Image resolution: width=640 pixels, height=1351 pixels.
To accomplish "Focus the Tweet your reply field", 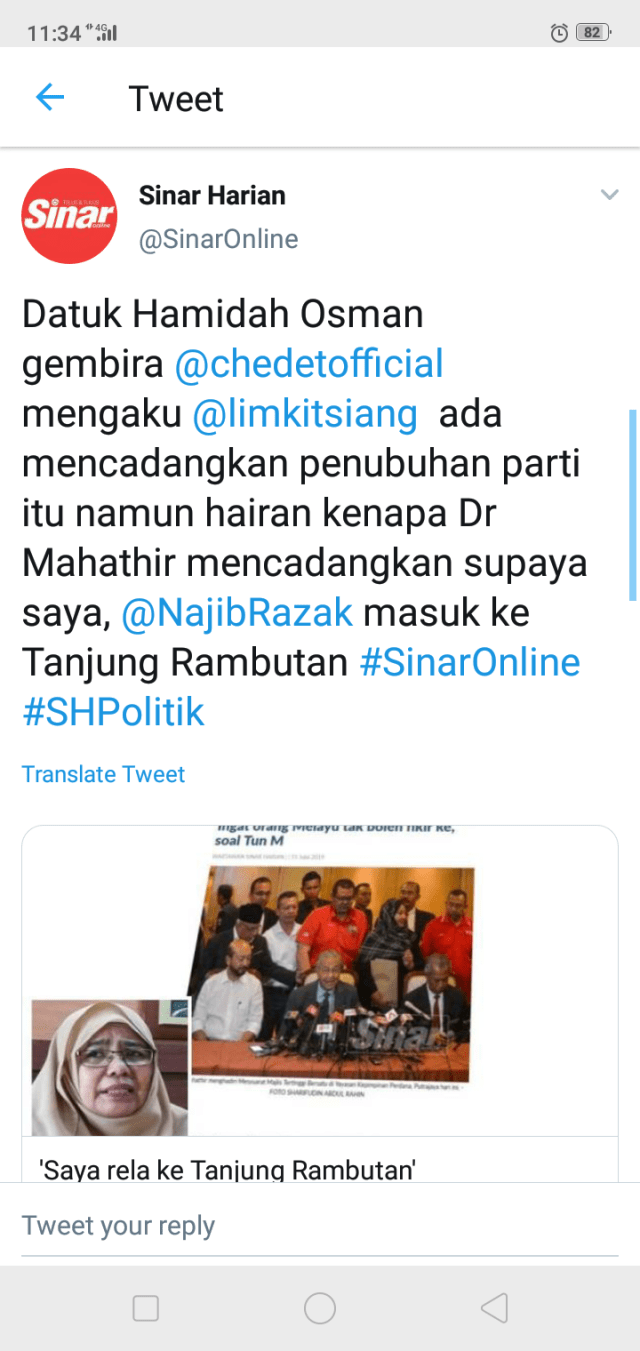I will point(320,1226).
